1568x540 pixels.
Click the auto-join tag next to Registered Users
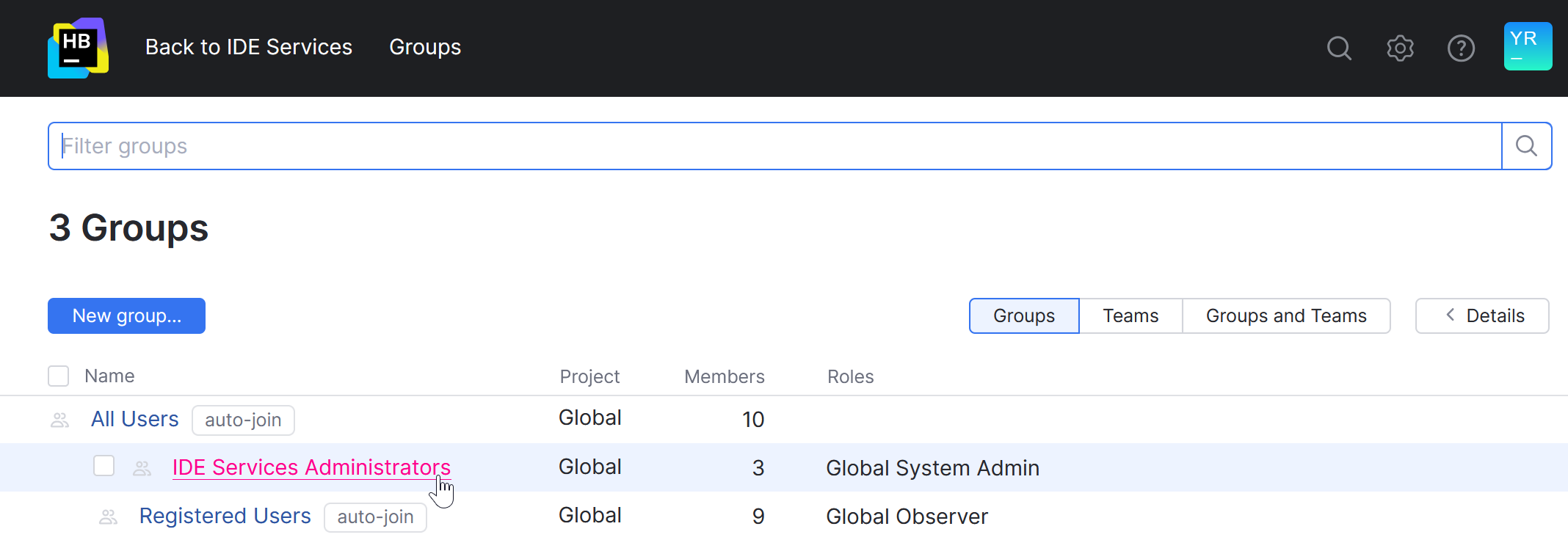[375, 517]
